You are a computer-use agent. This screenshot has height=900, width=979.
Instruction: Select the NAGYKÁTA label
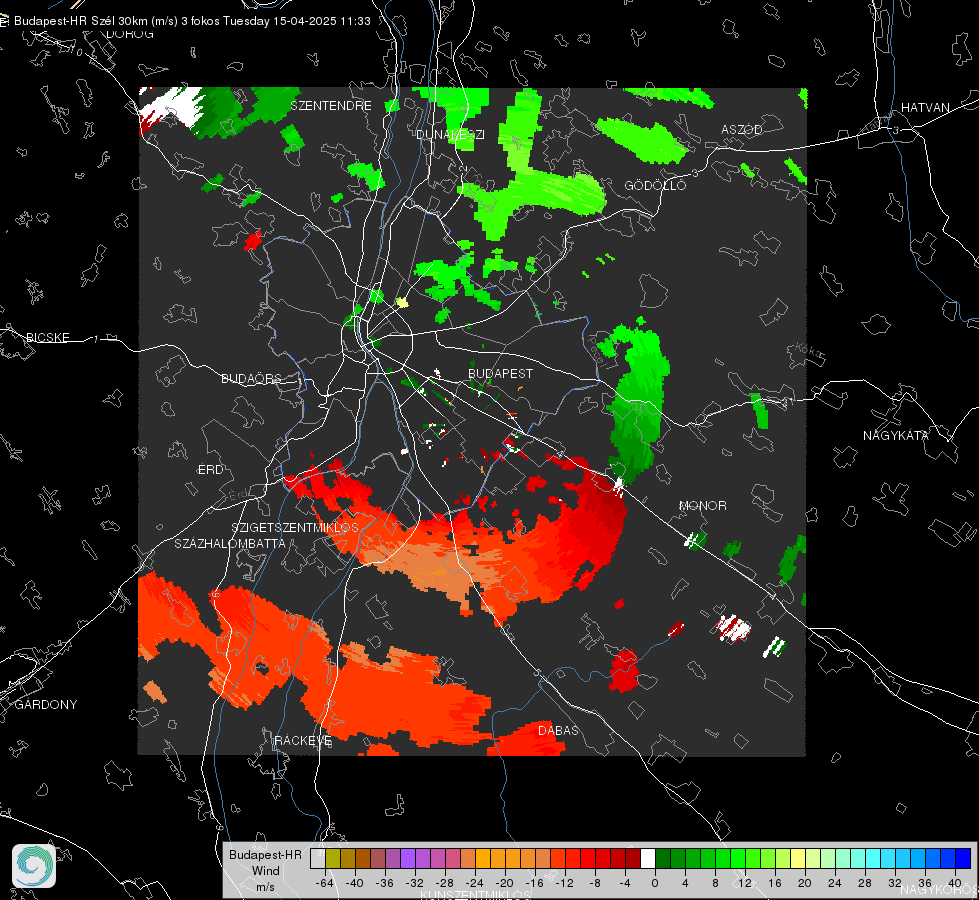click(895, 435)
